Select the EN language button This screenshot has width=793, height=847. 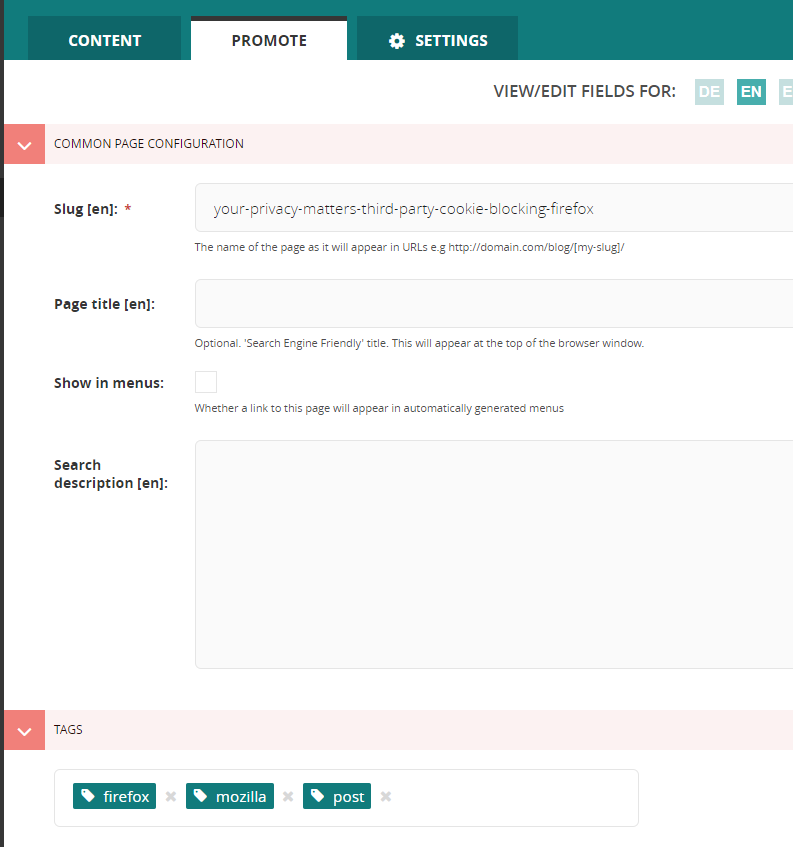(751, 92)
